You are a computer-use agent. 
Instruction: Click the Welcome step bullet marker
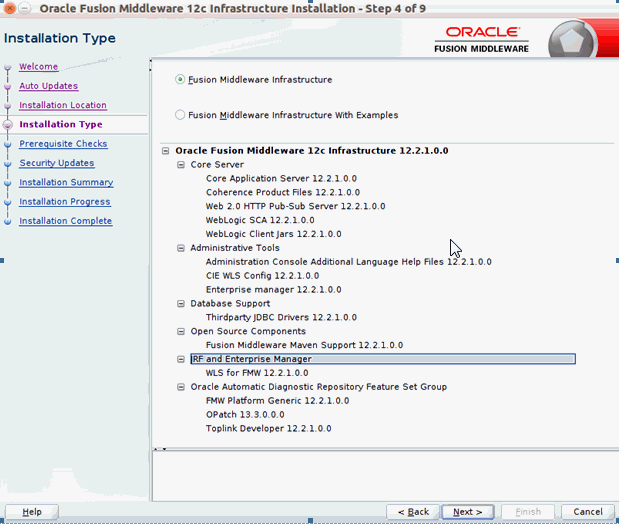[8, 68]
